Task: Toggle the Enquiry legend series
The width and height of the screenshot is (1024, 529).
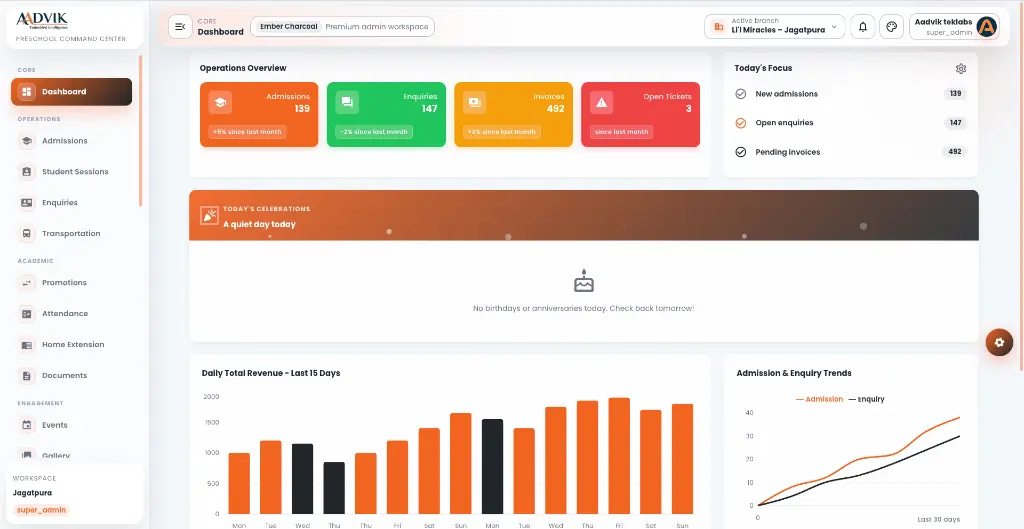Action: point(866,399)
